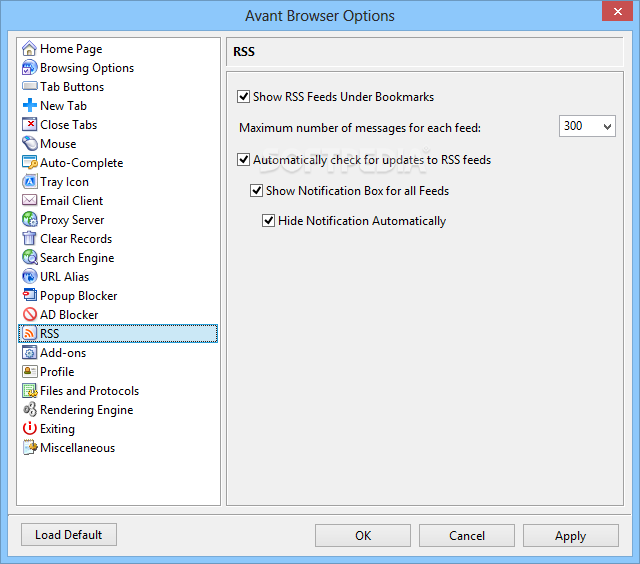Open the Home Page settings category
This screenshot has height=564, width=640.
[x=71, y=49]
